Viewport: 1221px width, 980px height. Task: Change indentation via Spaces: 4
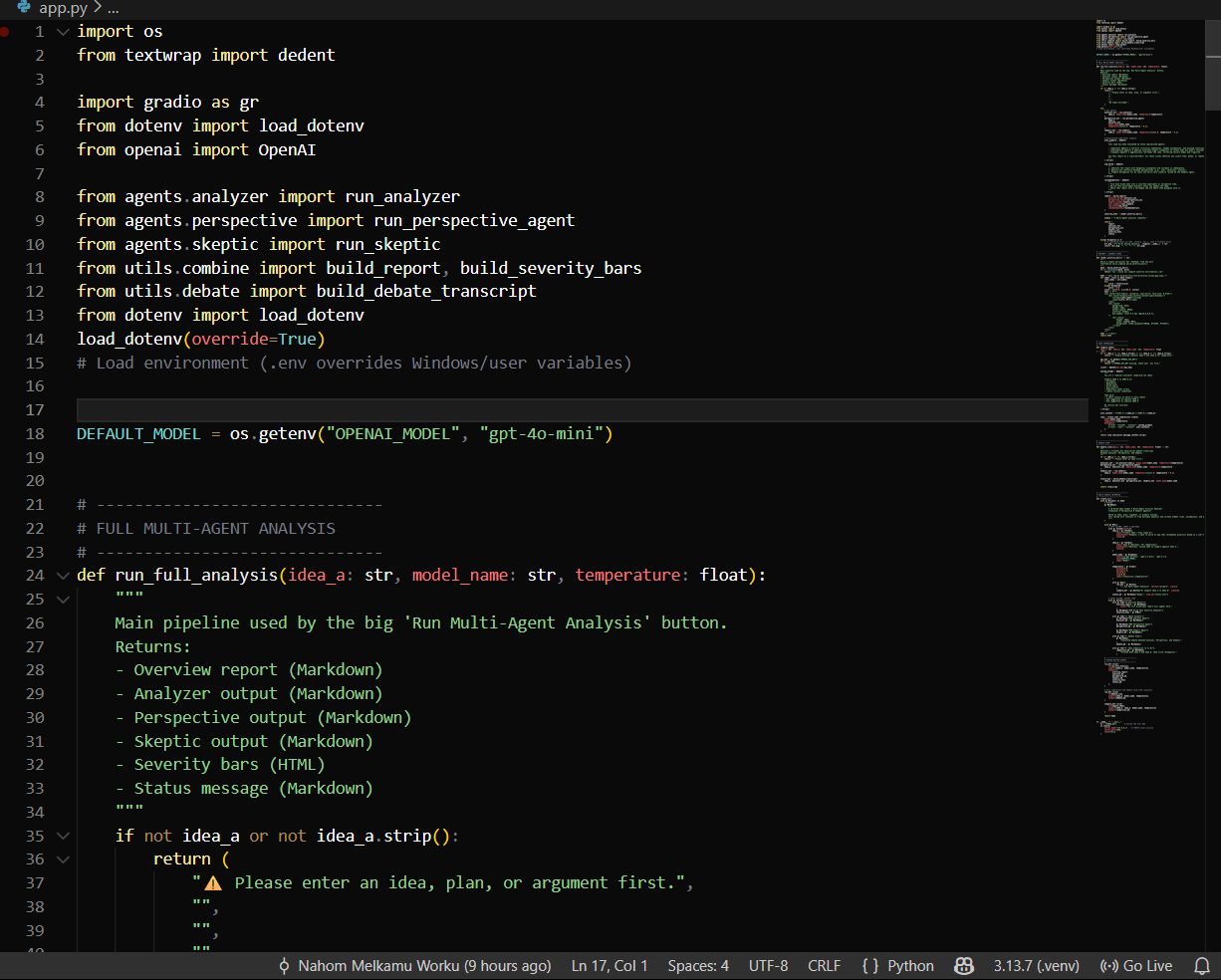697,966
